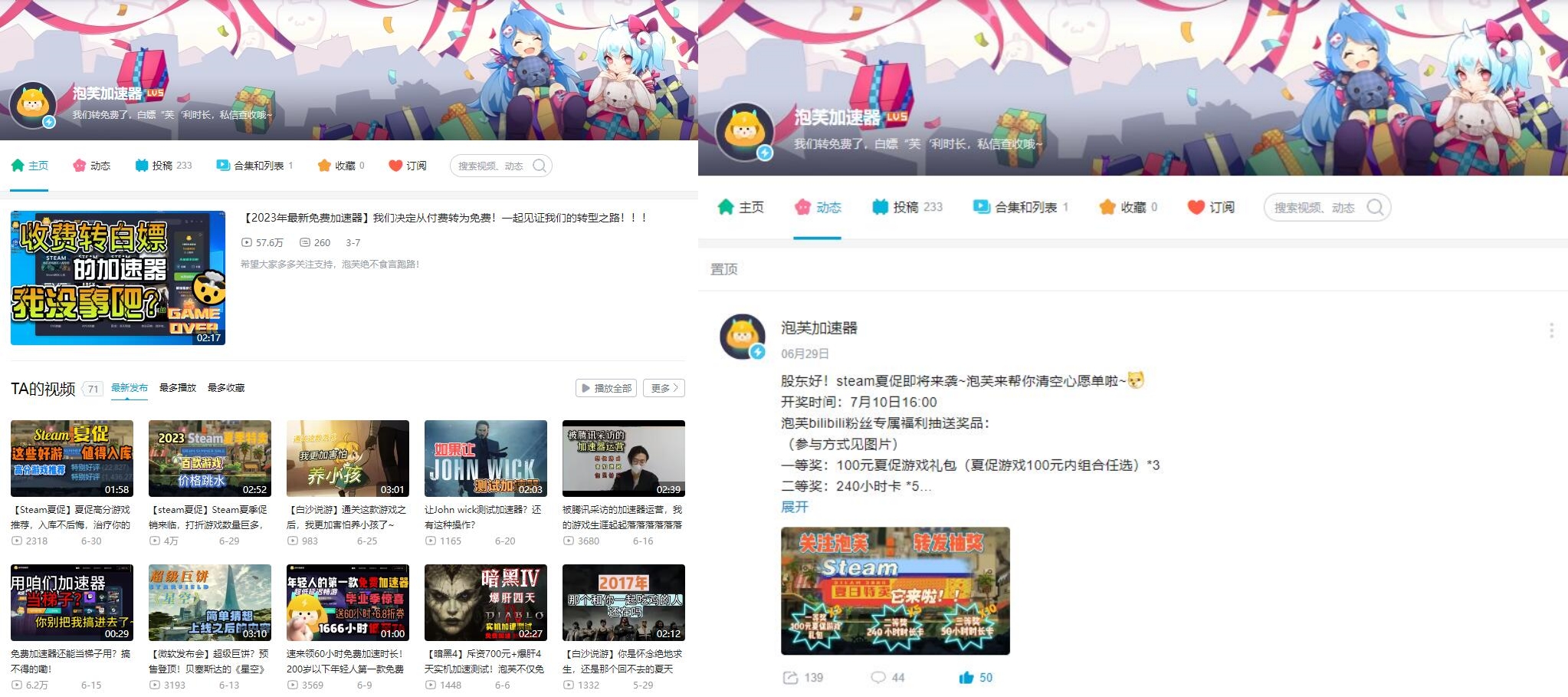
Task: Click title 免费加速器还能当梯子用
Action: (71, 662)
